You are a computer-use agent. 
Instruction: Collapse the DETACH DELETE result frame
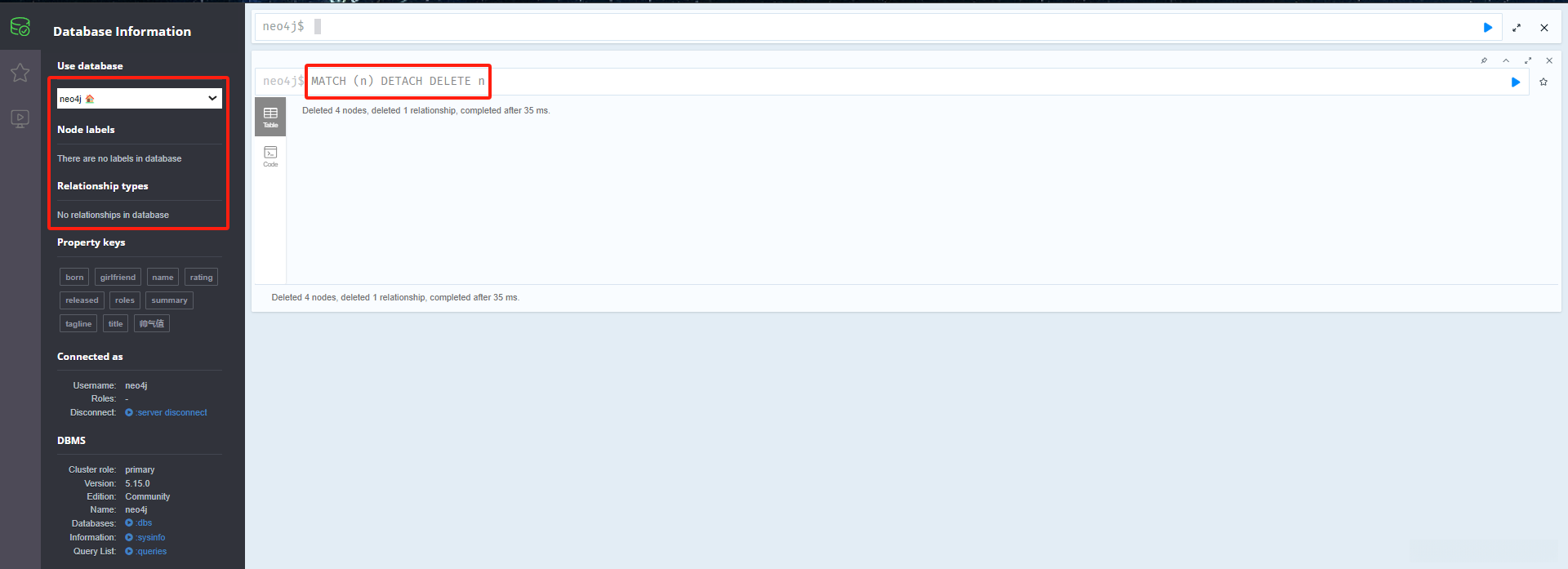[1506, 60]
